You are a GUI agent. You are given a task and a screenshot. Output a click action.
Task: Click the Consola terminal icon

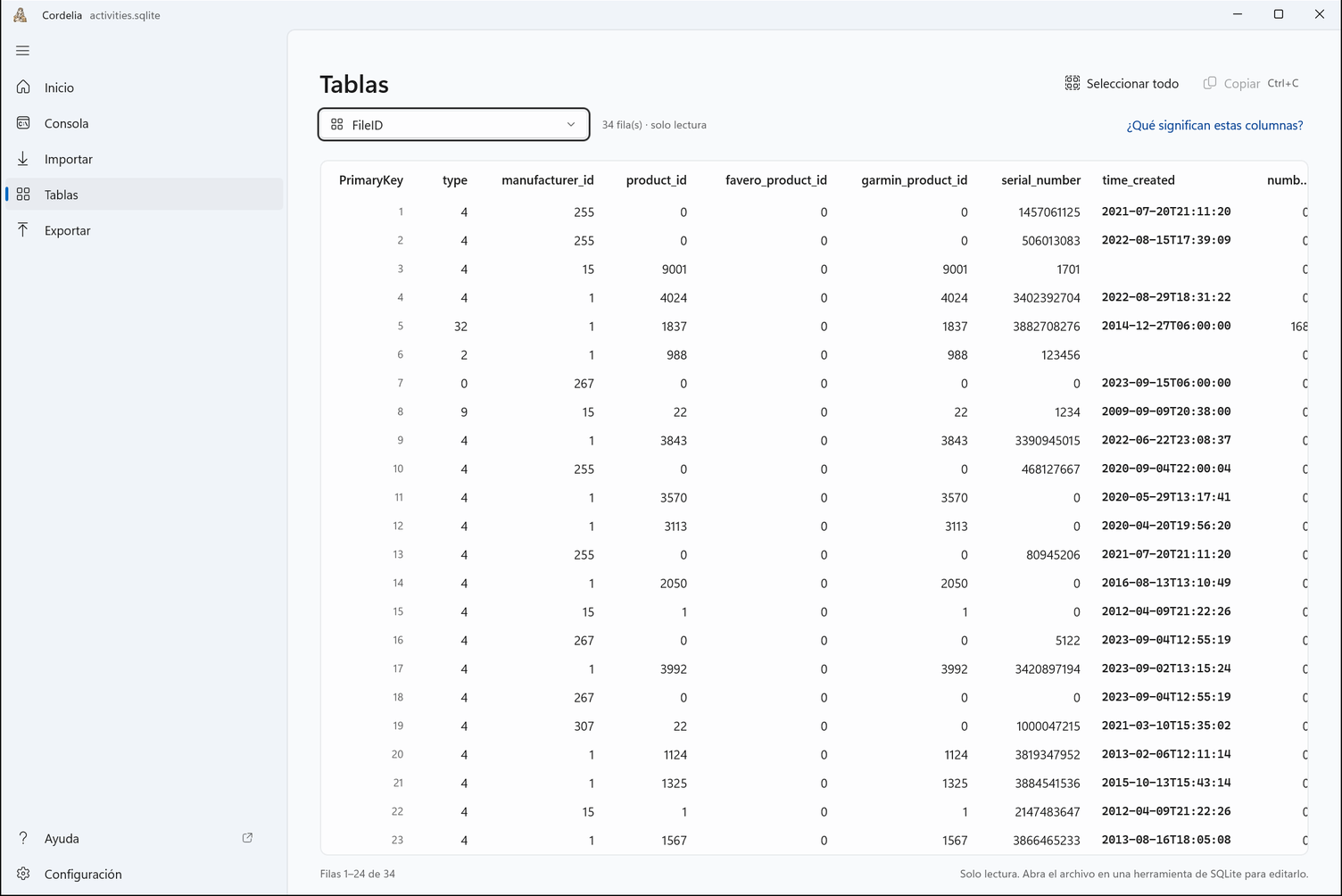coord(23,123)
